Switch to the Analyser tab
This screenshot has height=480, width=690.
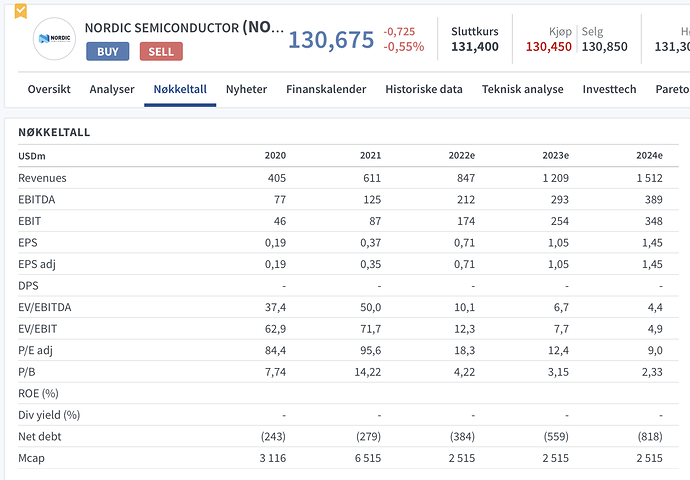(x=112, y=89)
